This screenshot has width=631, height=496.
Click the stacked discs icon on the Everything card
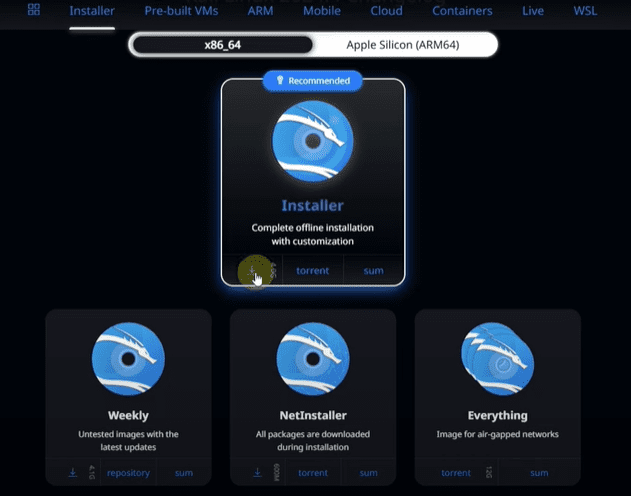click(x=497, y=359)
